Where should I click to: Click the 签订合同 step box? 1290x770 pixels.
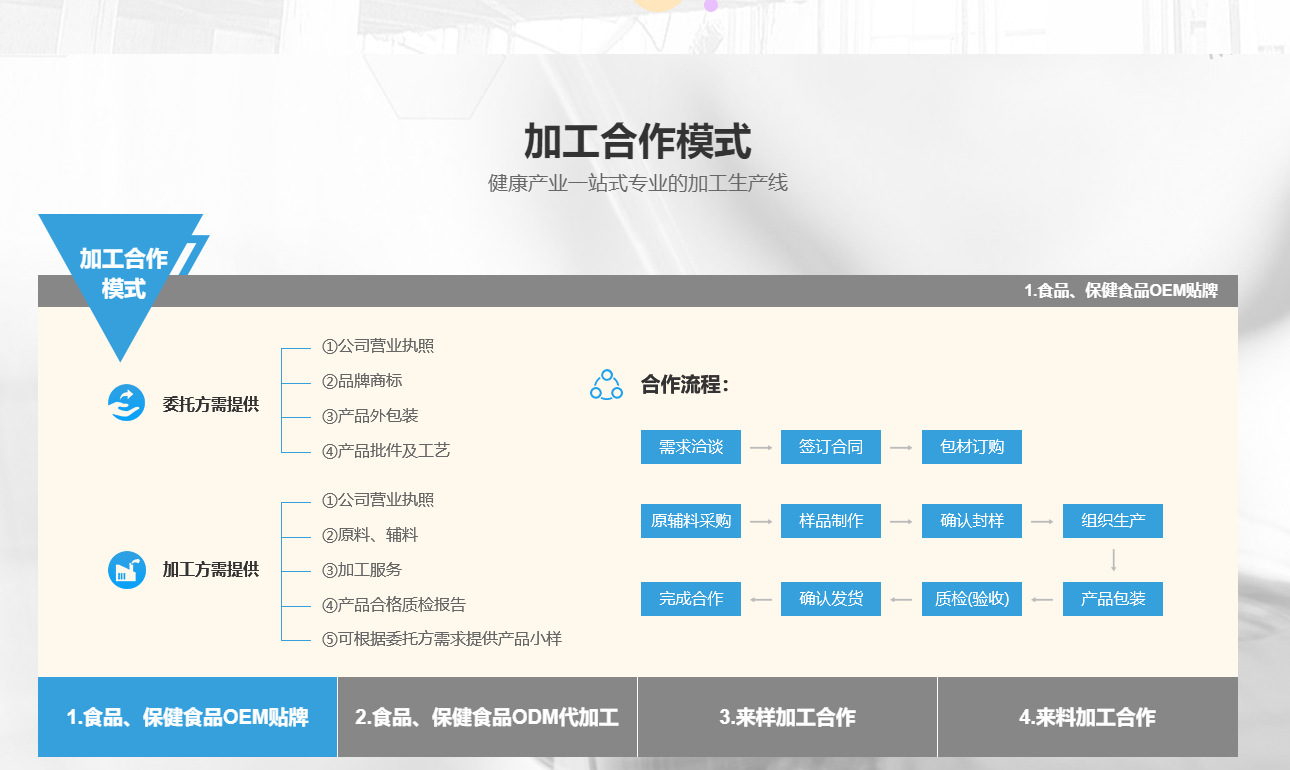click(830, 447)
